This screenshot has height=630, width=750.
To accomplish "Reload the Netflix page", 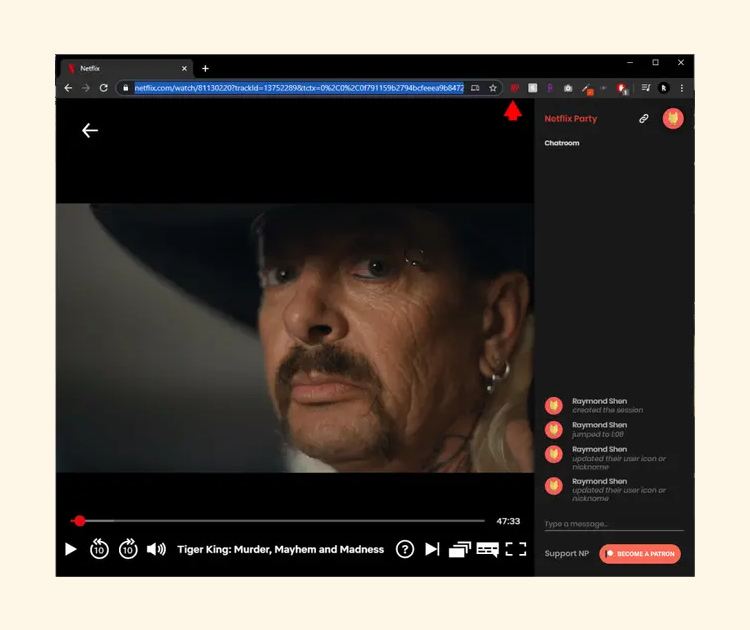I will [x=103, y=88].
